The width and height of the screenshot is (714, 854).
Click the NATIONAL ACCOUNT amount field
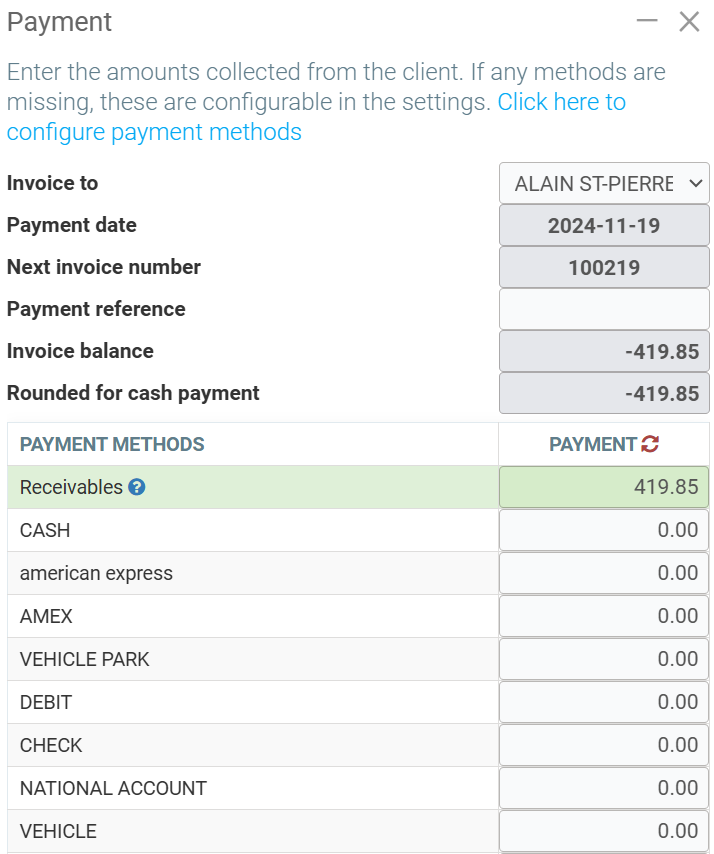604,788
